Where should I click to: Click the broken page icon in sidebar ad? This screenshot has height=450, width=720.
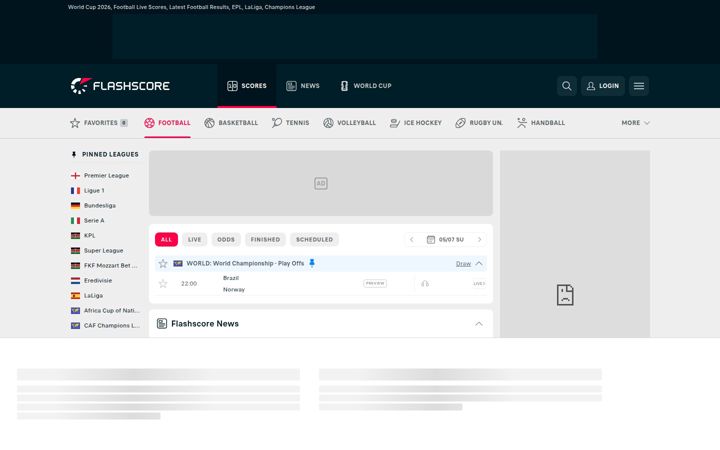(565, 295)
